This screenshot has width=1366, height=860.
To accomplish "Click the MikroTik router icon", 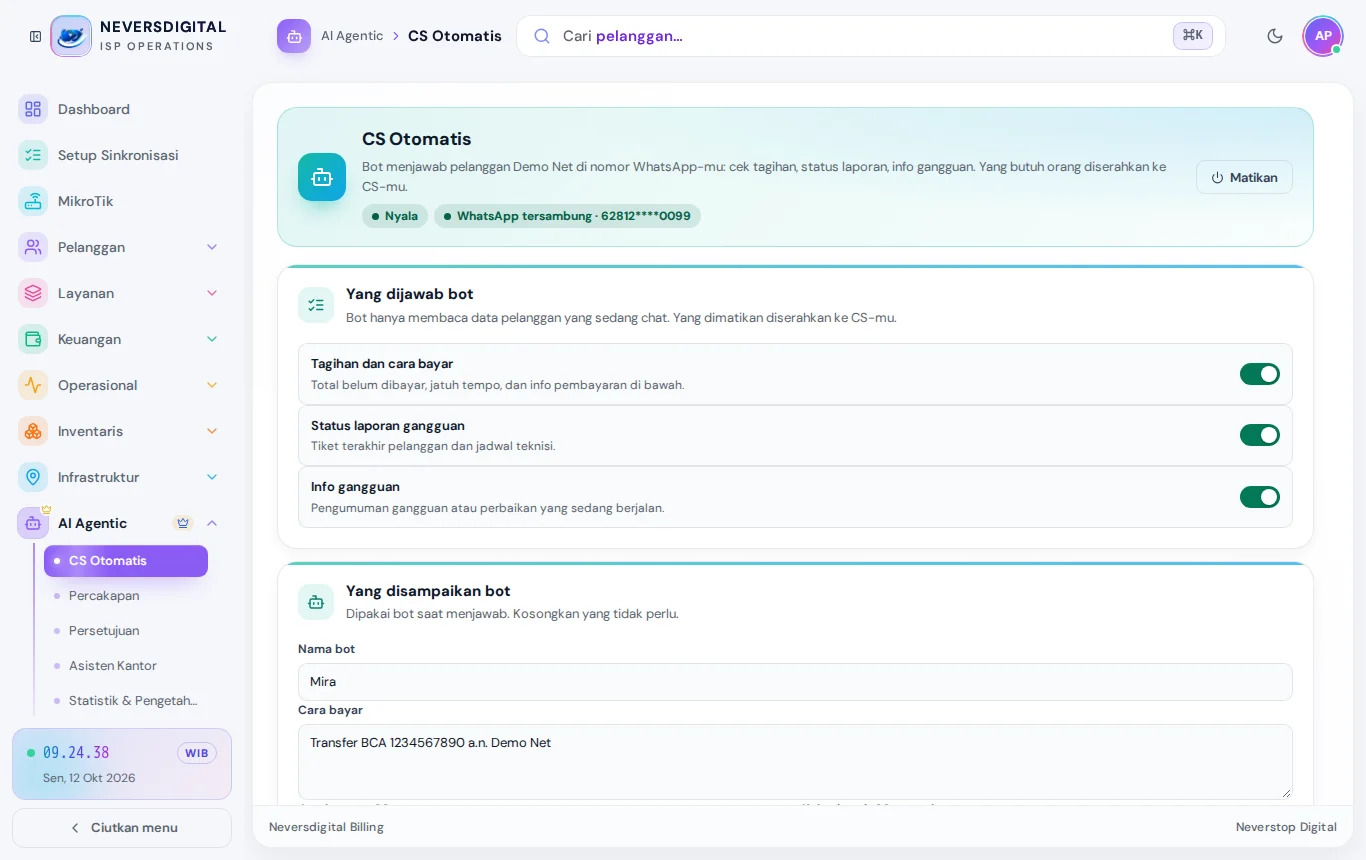I will click(x=33, y=201).
